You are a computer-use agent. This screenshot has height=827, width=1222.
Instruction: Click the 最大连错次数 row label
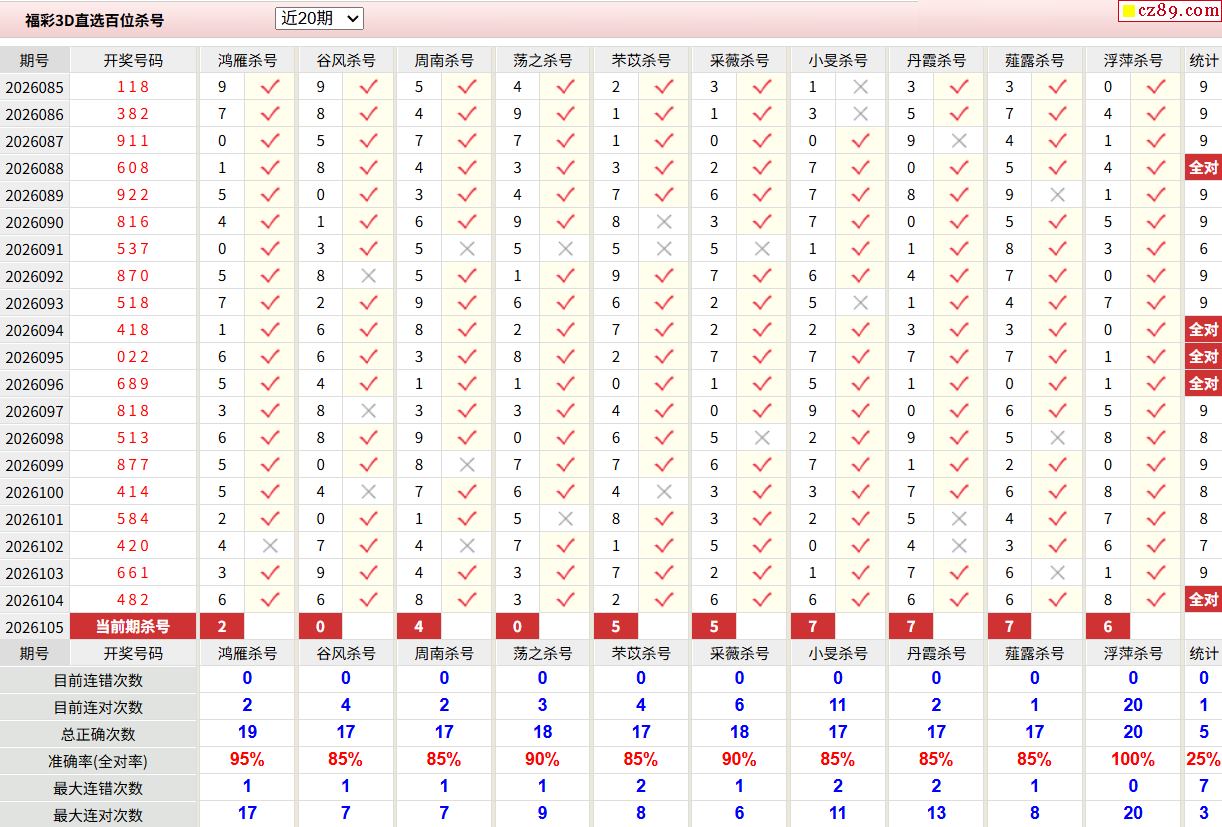[98, 788]
